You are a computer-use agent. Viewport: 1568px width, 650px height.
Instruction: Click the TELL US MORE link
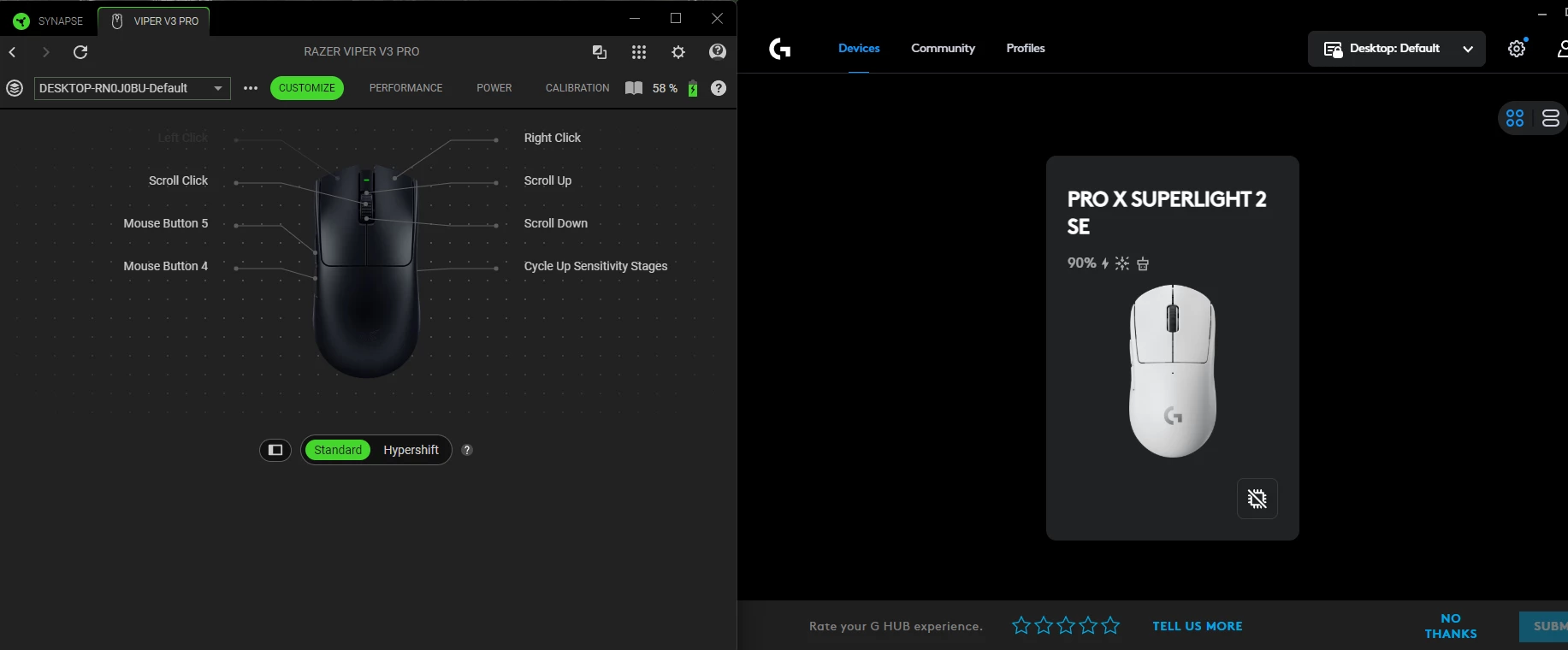tap(1198, 626)
